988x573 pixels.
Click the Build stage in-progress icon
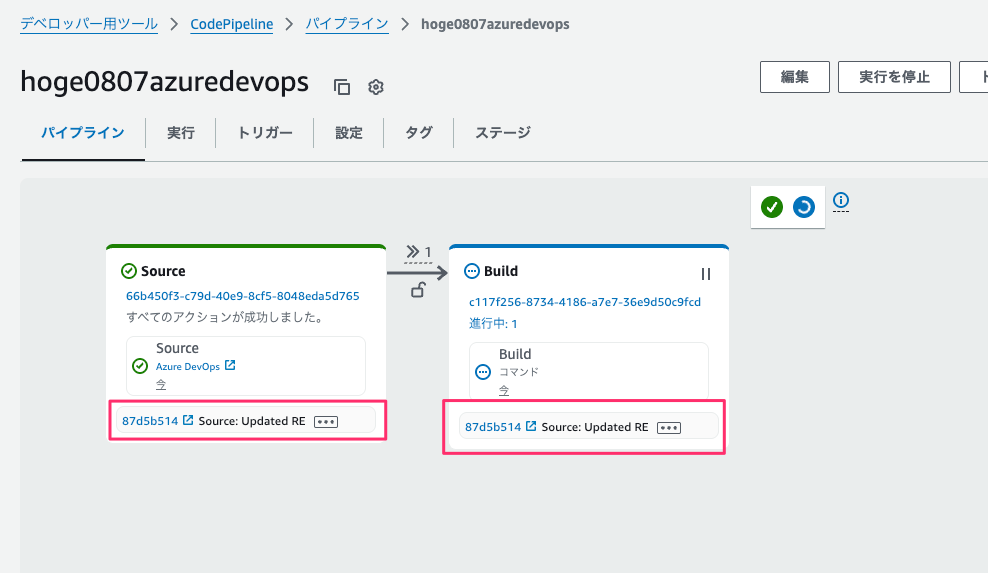tap(471, 271)
